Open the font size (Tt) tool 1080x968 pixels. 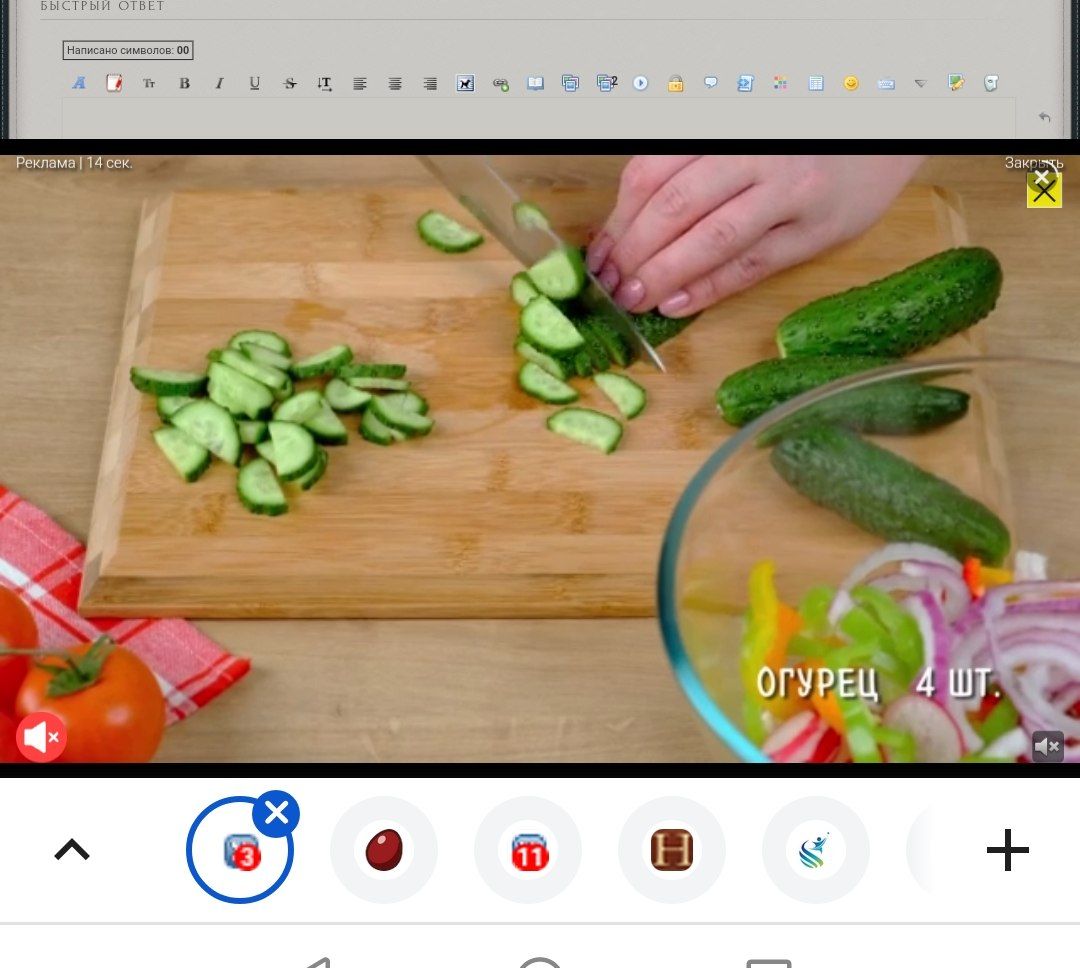149,83
